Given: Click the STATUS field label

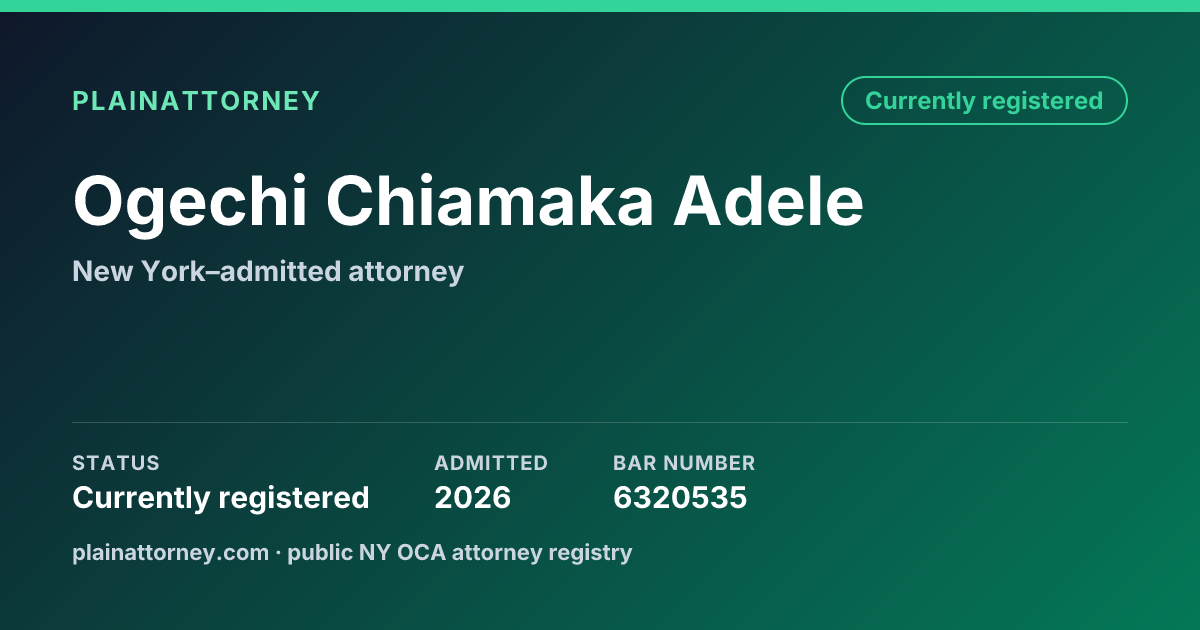Looking at the screenshot, I should point(116,463).
